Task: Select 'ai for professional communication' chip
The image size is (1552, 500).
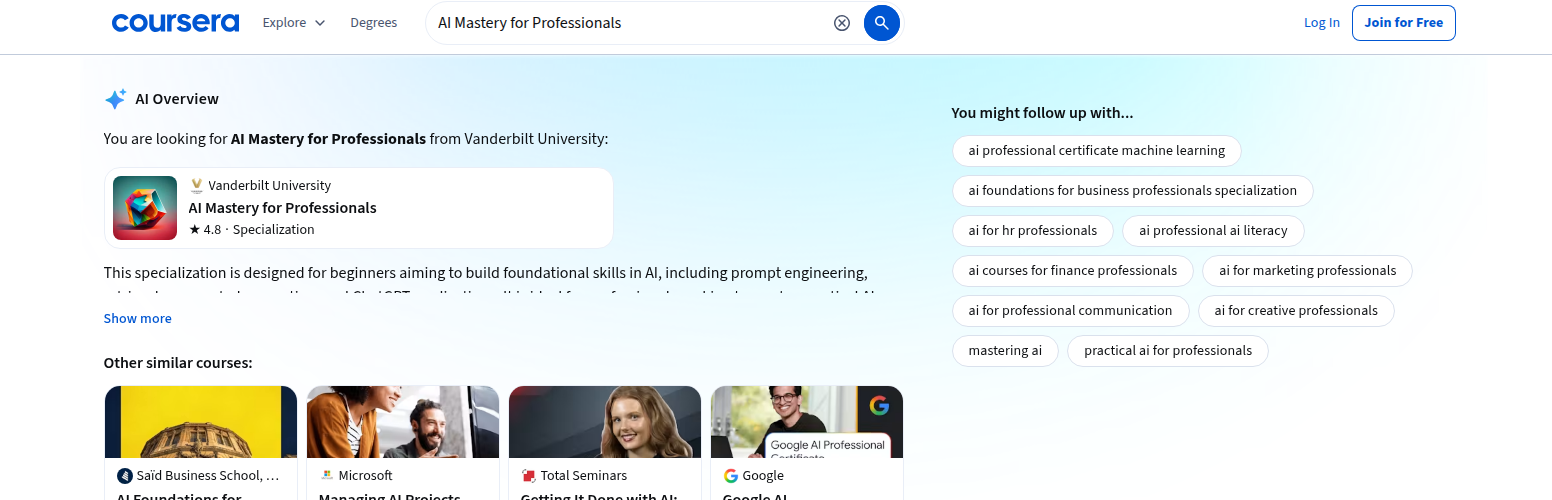Action: pyautogui.click(x=1070, y=311)
